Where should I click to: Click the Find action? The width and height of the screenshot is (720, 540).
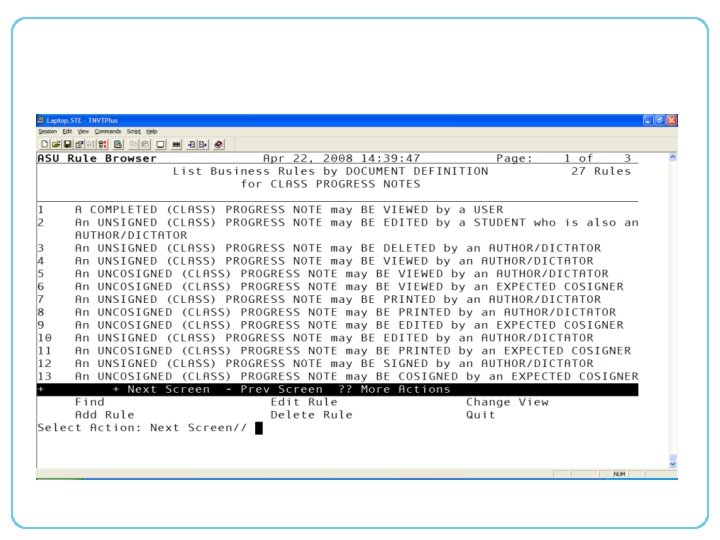coord(90,402)
